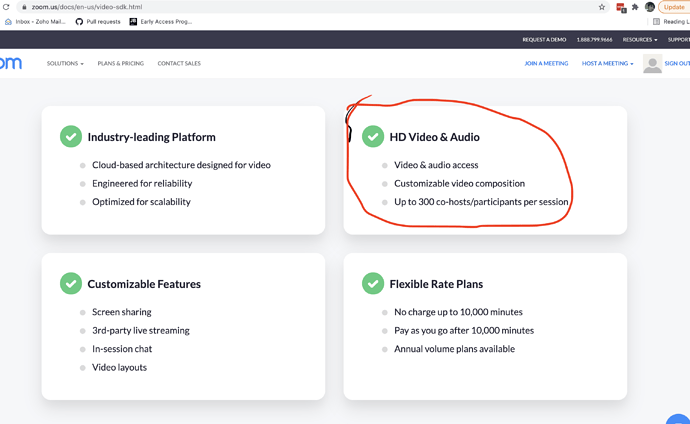Click 'Customizable video composition' text

[x=459, y=183]
